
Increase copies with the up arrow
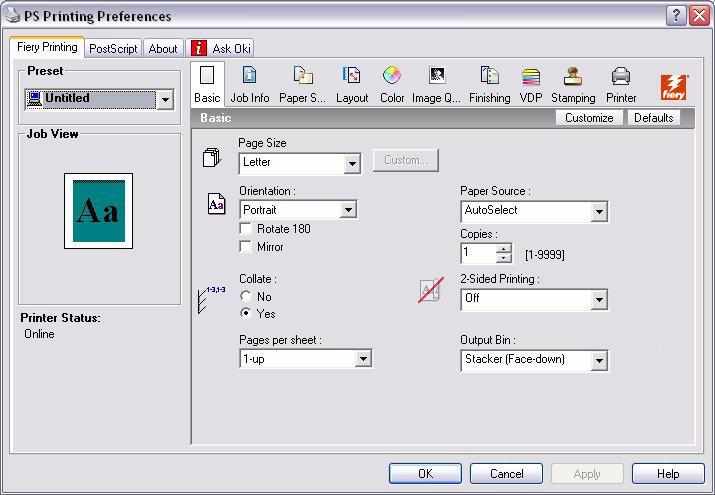tap(503, 249)
